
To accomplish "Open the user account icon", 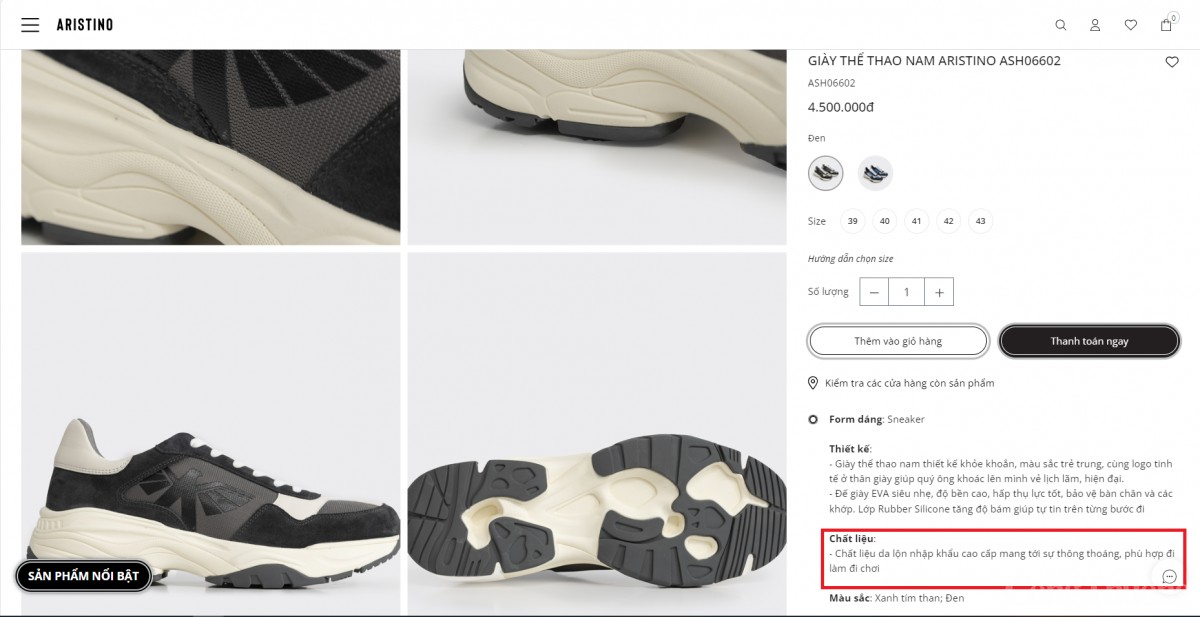I will [x=1095, y=25].
